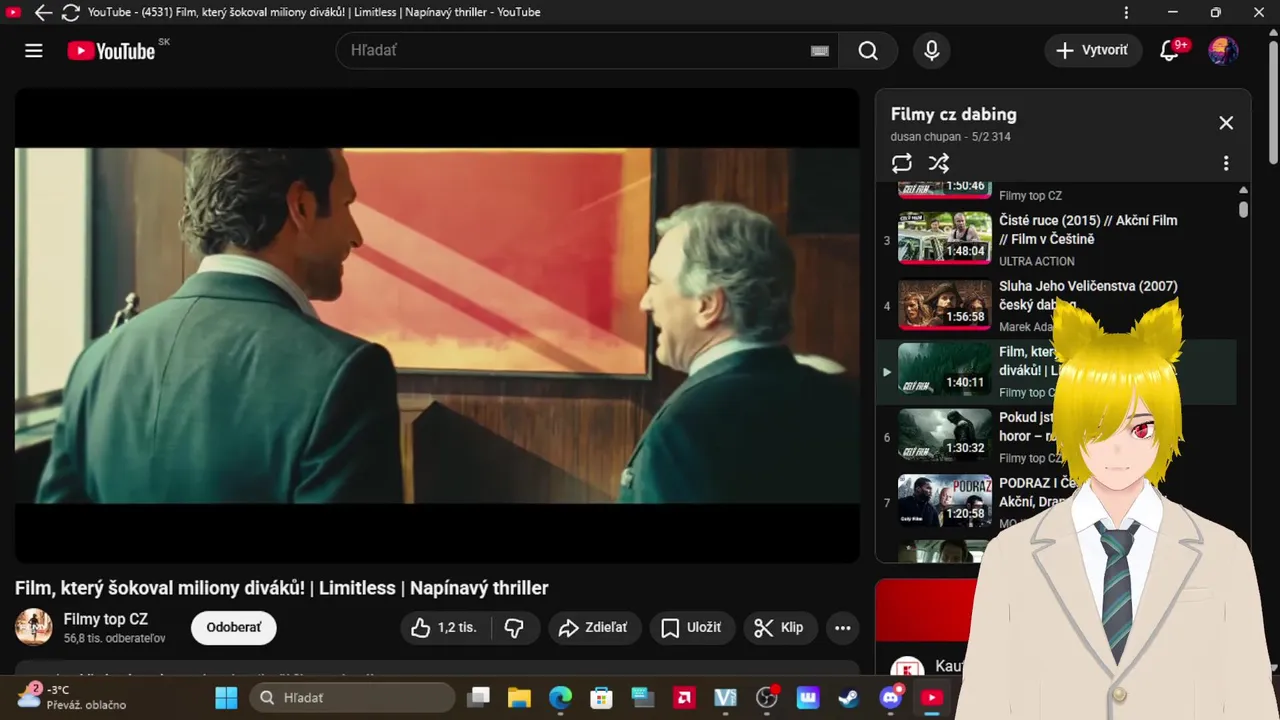The image size is (1280, 720).
Task: Reload page with refresh icon
Action: 71,13
